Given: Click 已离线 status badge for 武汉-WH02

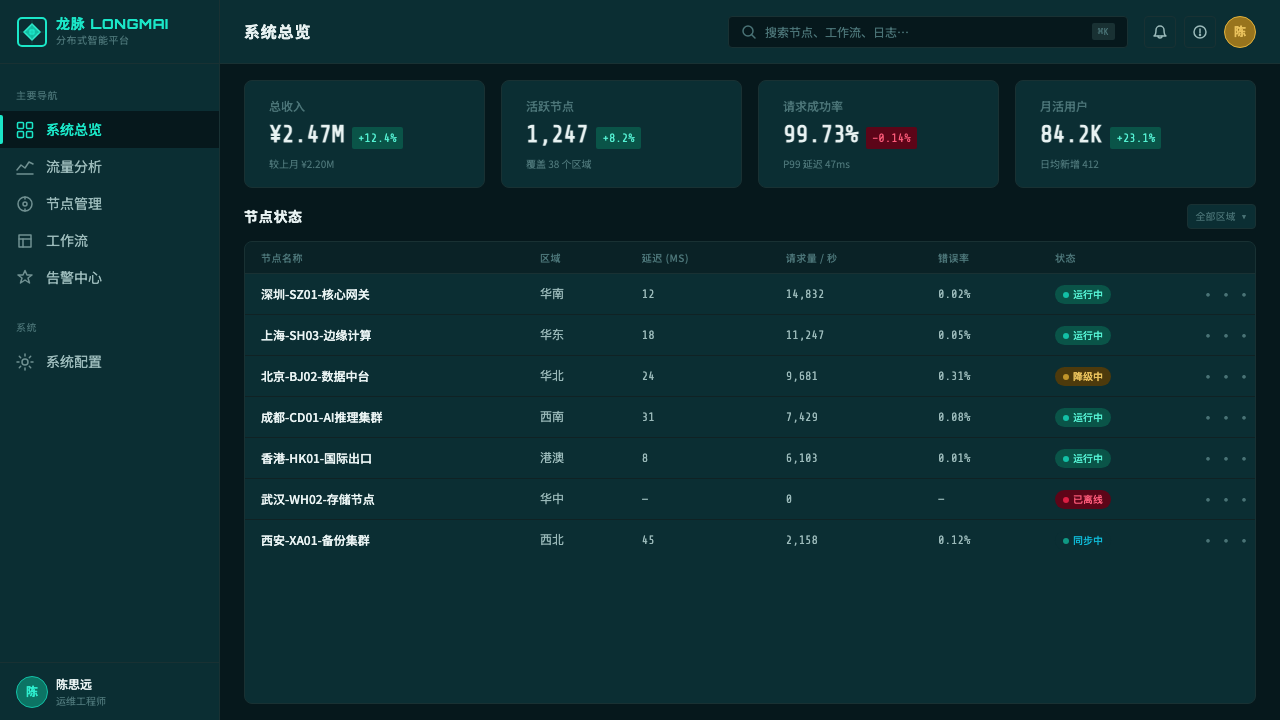Looking at the screenshot, I should coord(1083,500).
